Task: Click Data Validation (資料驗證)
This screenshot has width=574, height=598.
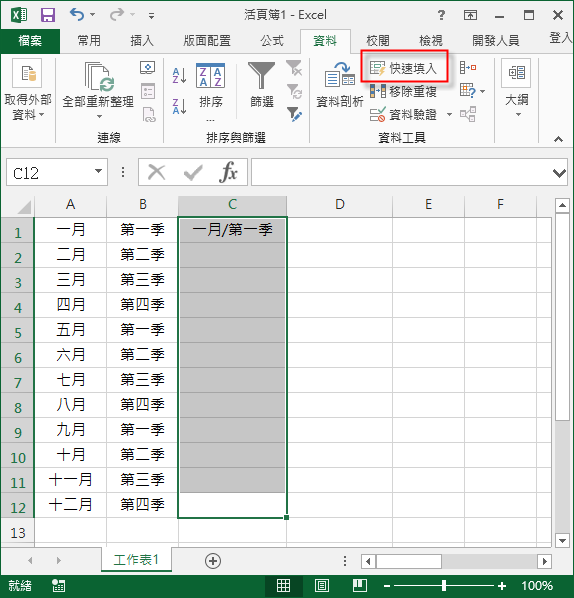Action: pyautogui.click(x=404, y=114)
